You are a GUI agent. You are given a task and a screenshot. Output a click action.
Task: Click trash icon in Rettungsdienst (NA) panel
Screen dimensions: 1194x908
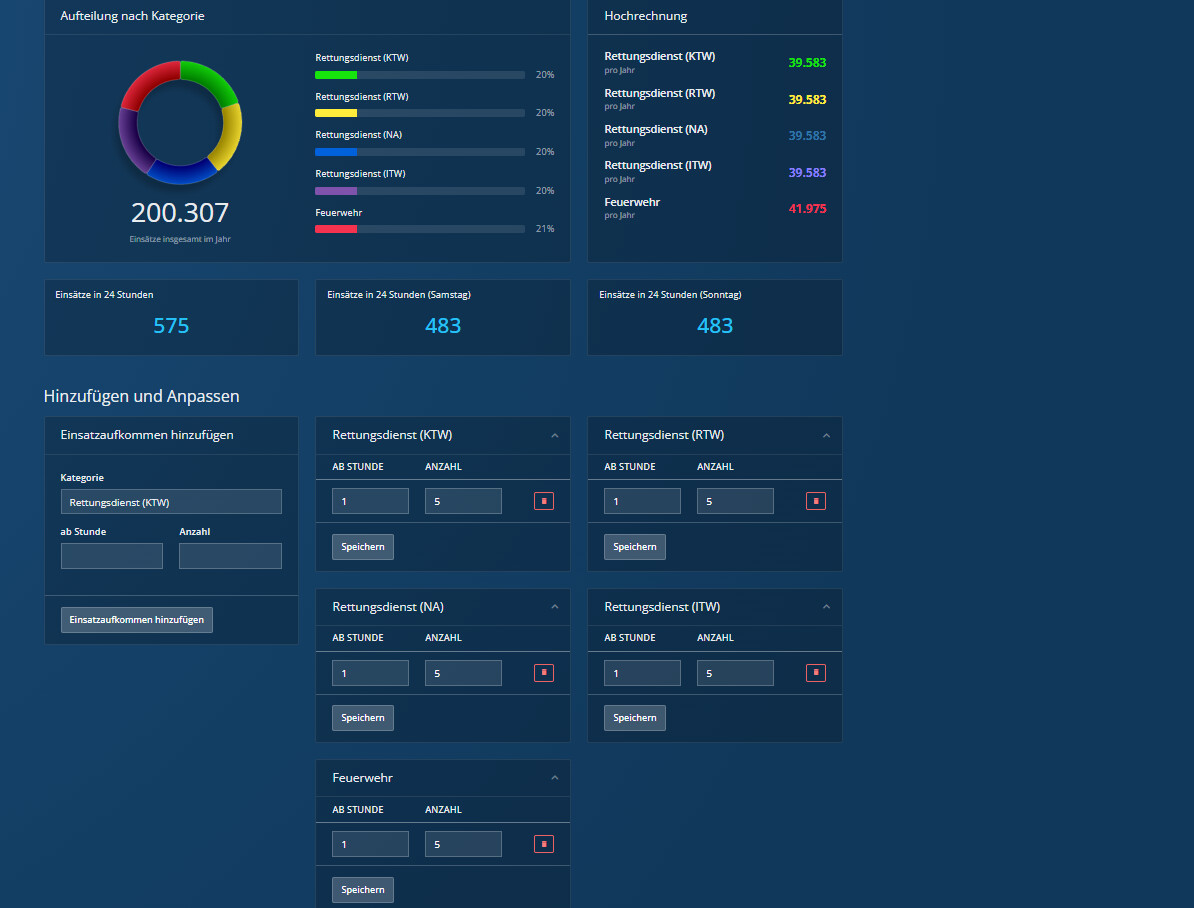(x=543, y=673)
